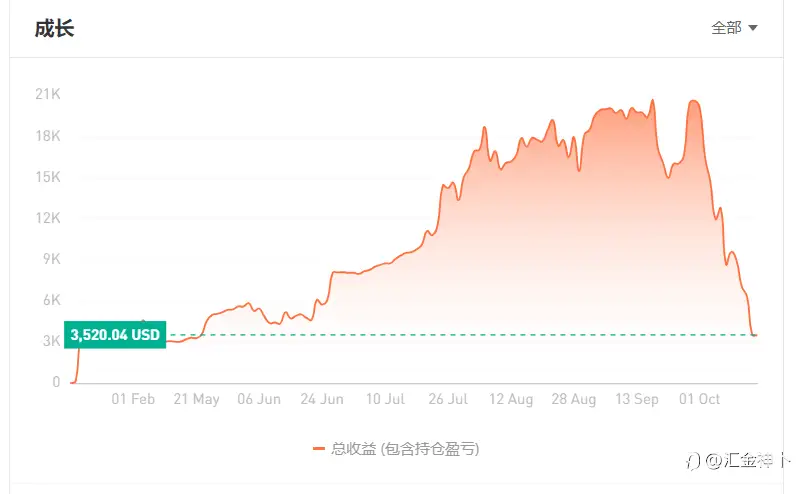Select the 28 Aug axis label

click(x=574, y=399)
